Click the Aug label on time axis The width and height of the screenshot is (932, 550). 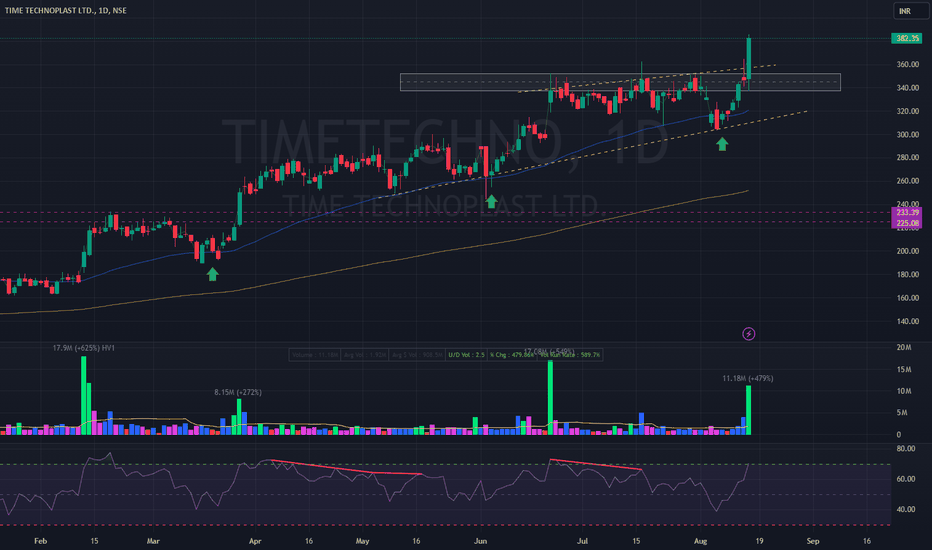(701, 541)
